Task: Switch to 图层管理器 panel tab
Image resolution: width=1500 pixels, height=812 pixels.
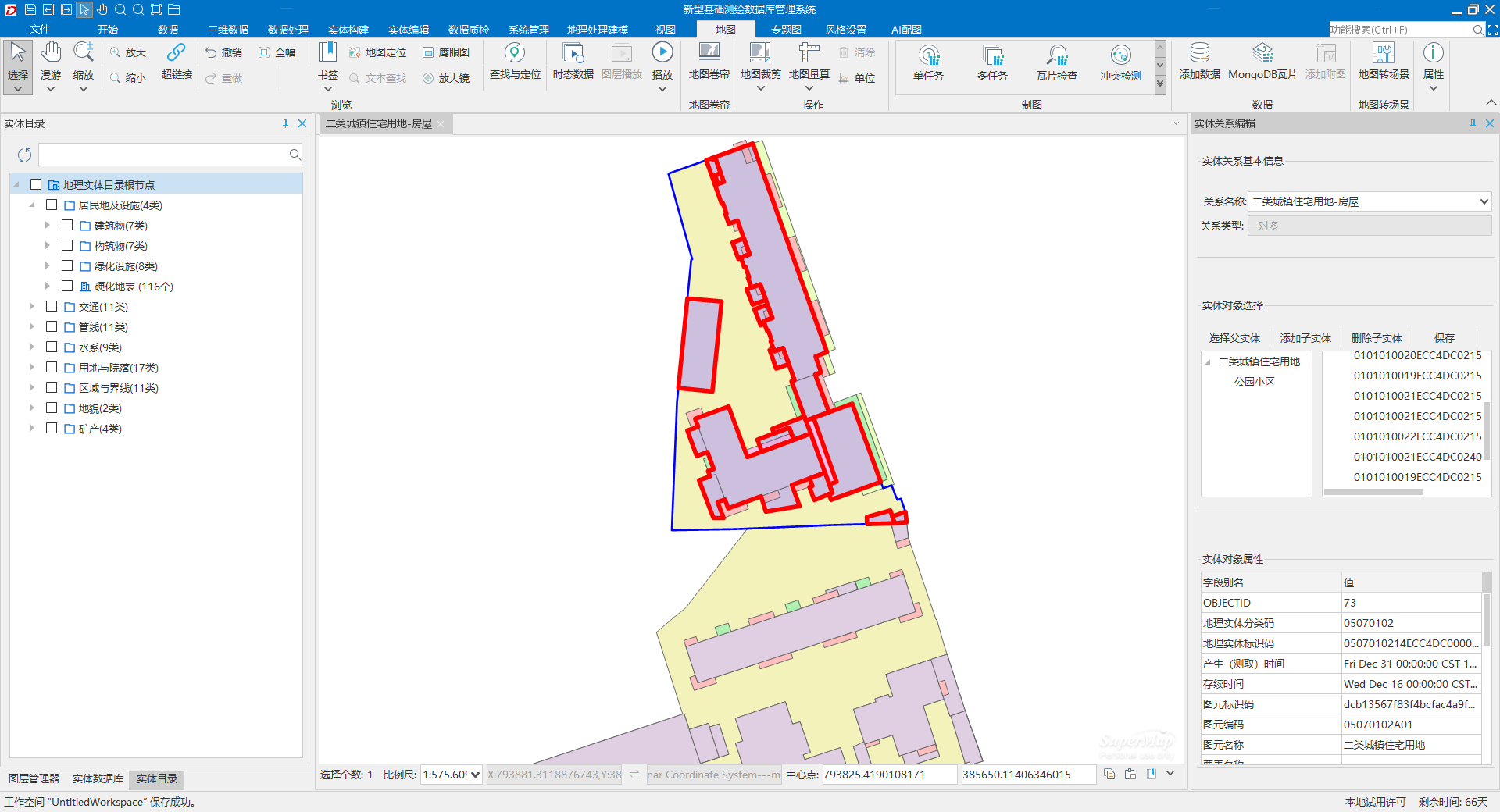Action: coord(34,778)
